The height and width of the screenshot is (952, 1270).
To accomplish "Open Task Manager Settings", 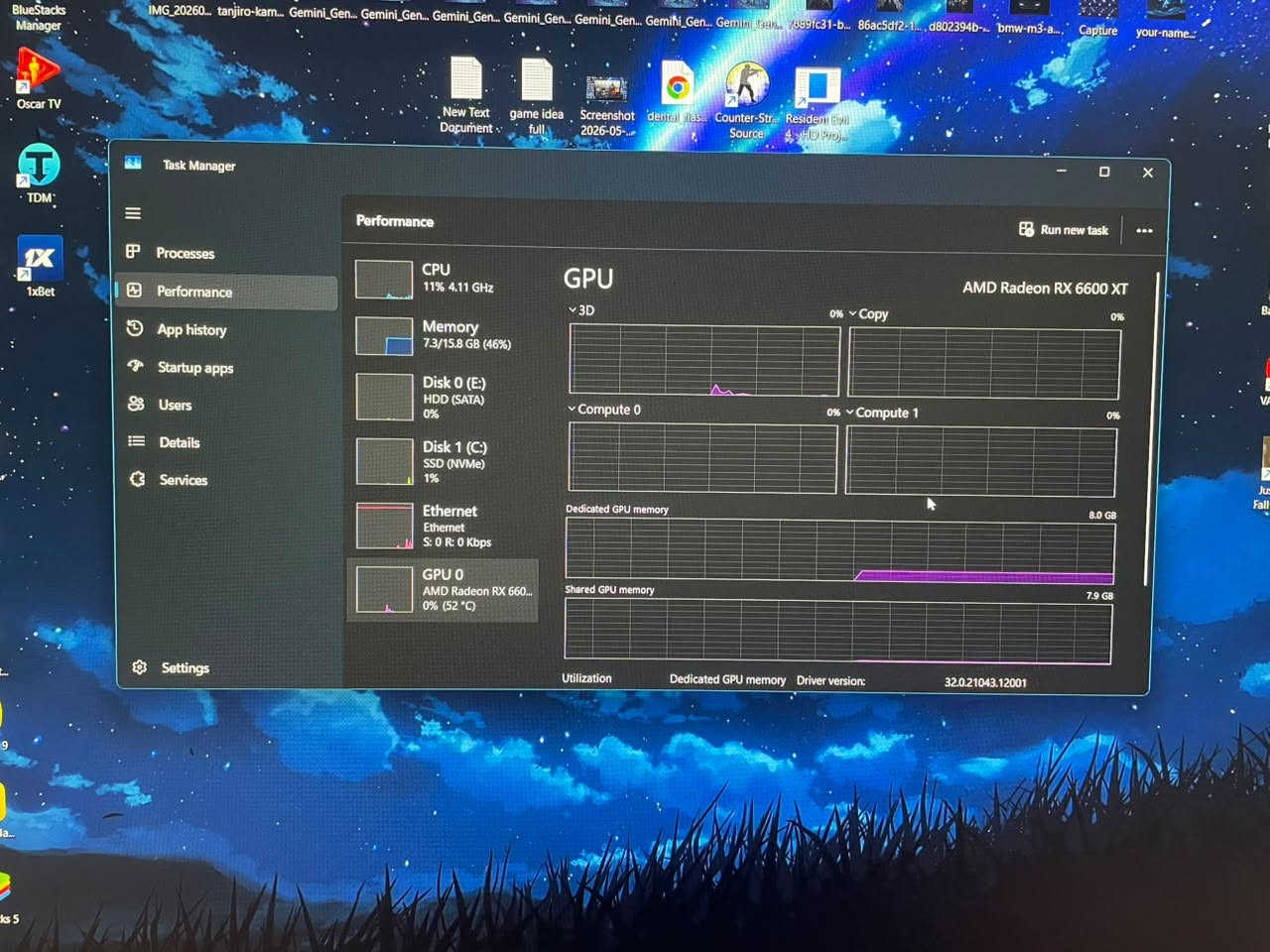I will pos(186,668).
